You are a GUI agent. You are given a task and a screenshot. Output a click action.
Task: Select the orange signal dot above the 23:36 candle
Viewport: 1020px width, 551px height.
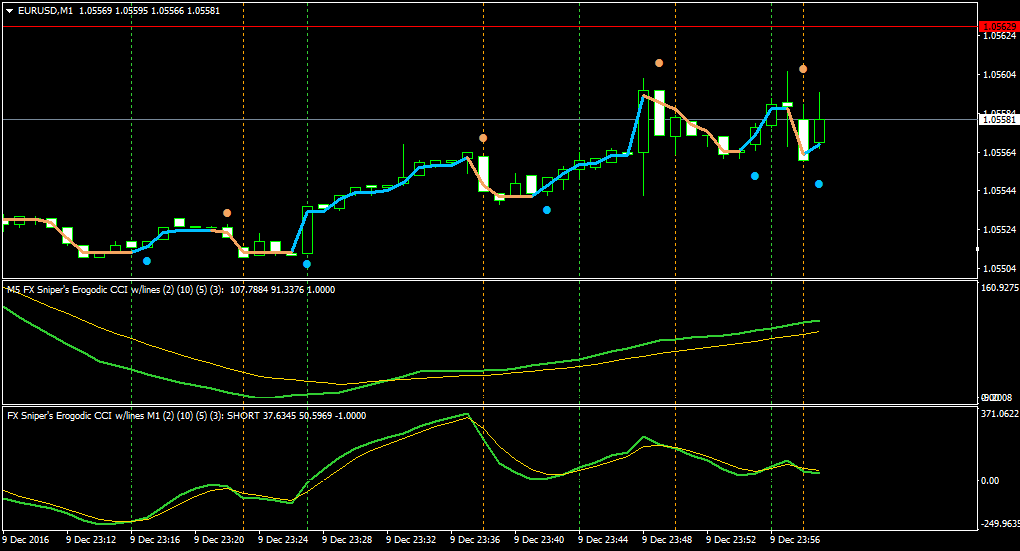pyautogui.click(x=483, y=138)
